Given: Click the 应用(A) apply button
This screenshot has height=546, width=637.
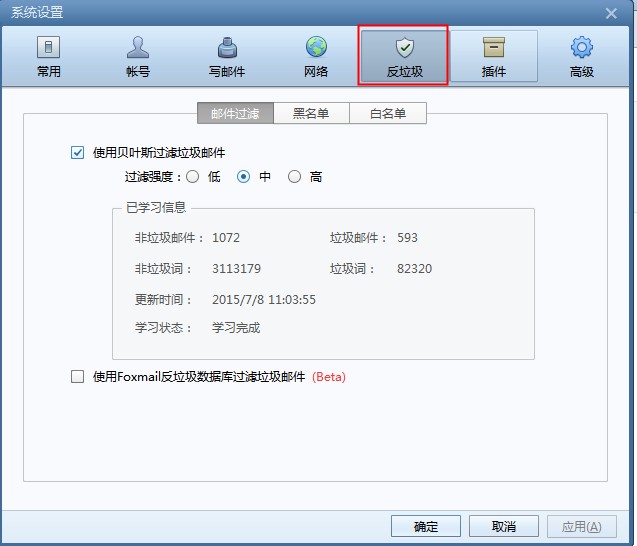Looking at the screenshot, I should pos(581,526).
